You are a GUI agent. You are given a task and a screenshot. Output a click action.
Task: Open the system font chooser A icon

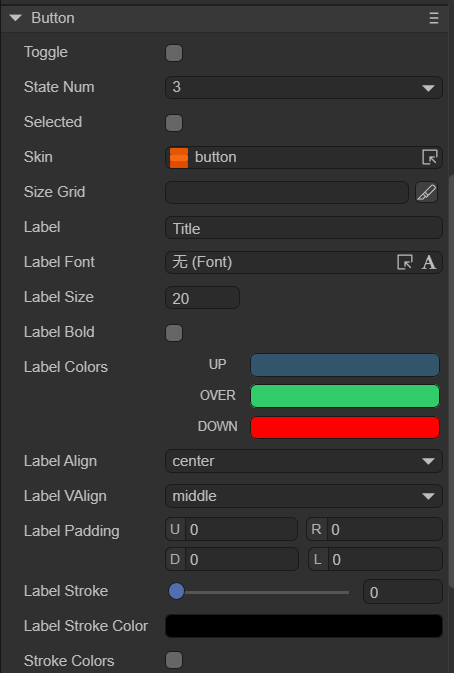coord(429,262)
